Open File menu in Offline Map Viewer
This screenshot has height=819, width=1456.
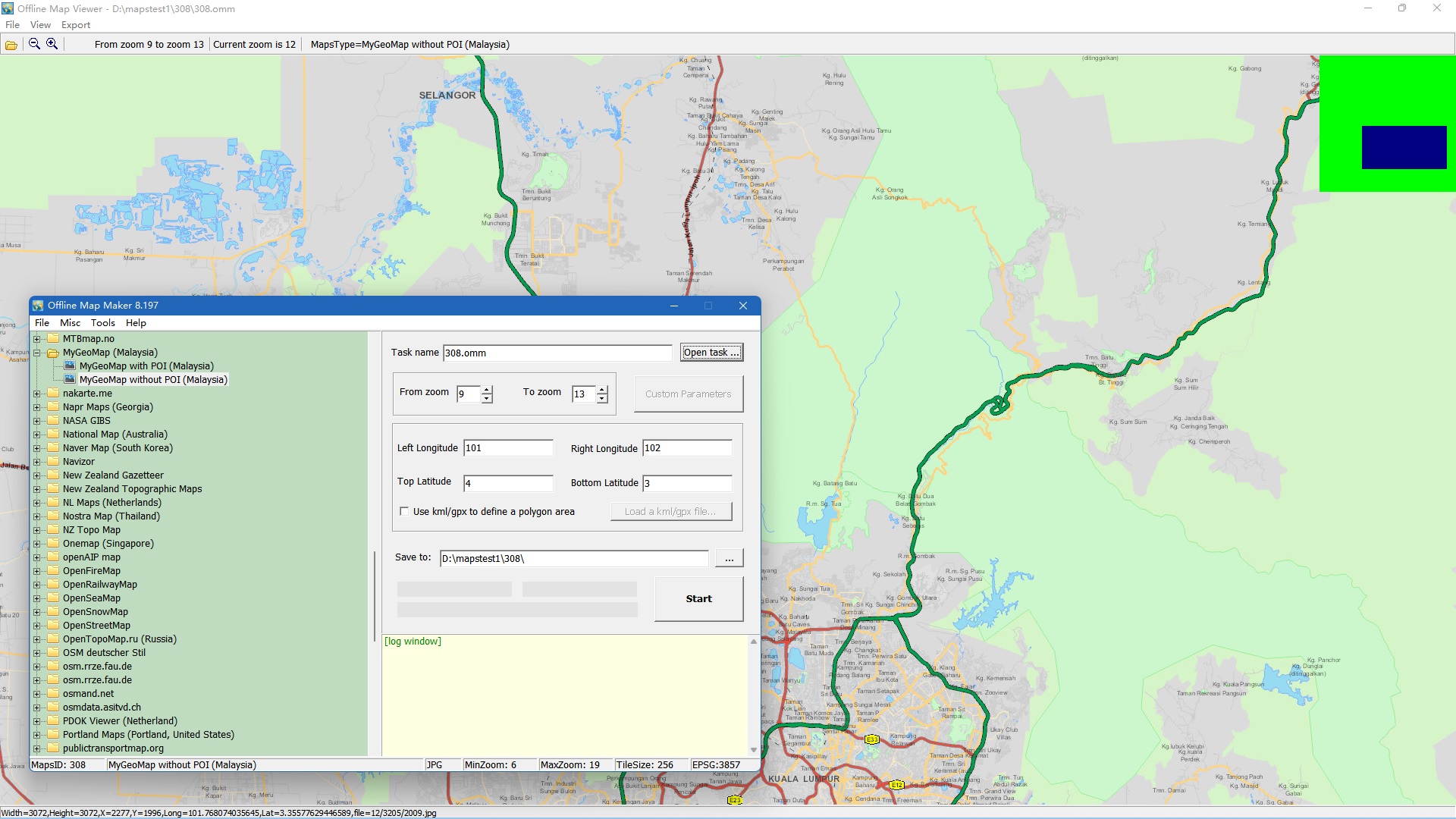(x=12, y=25)
